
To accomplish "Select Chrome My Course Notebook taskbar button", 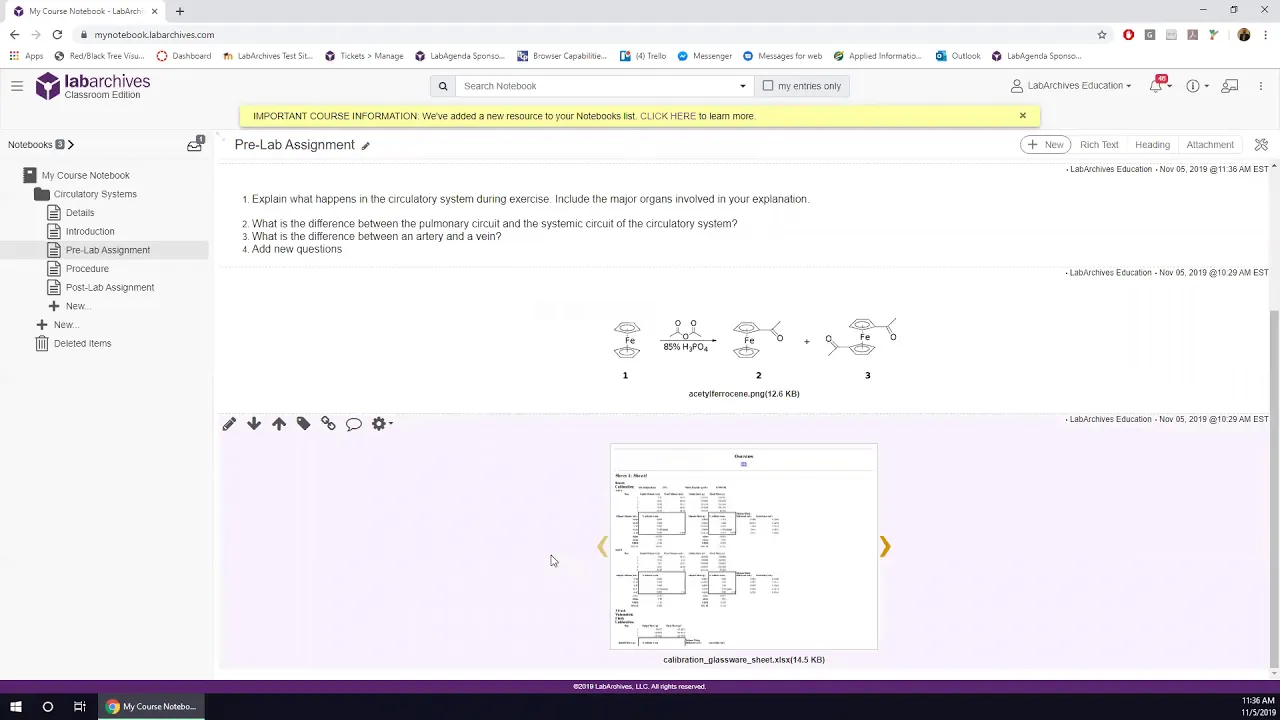I will (x=152, y=707).
